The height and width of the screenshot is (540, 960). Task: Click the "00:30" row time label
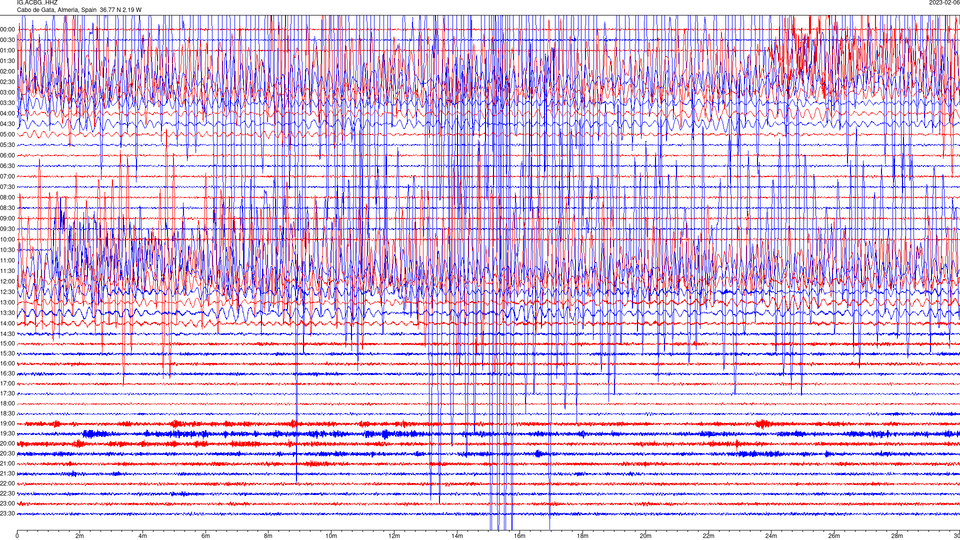click(x=7, y=40)
